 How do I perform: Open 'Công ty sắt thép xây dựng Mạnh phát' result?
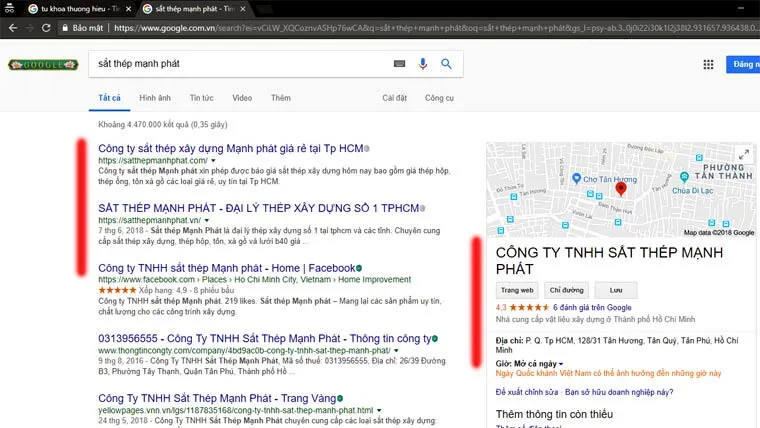point(231,149)
